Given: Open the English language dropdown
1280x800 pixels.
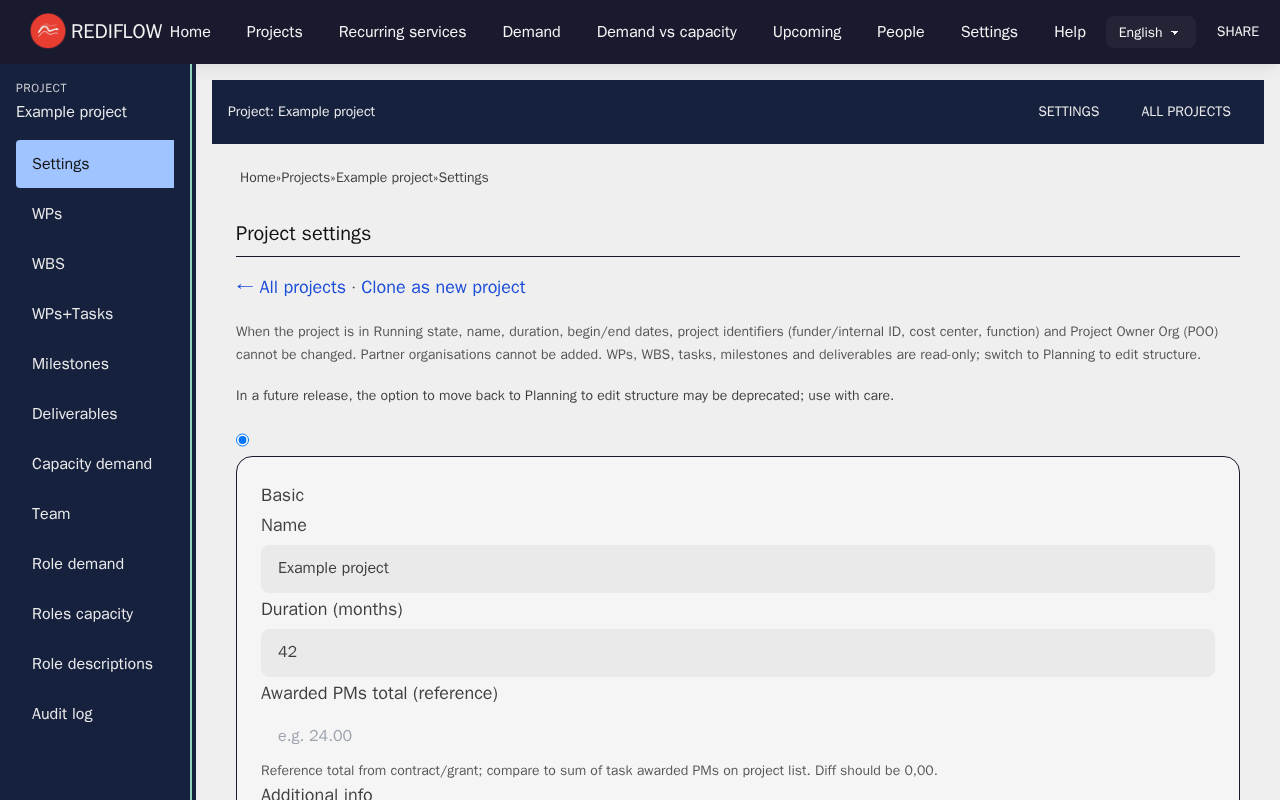Looking at the screenshot, I should (1150, 31).
